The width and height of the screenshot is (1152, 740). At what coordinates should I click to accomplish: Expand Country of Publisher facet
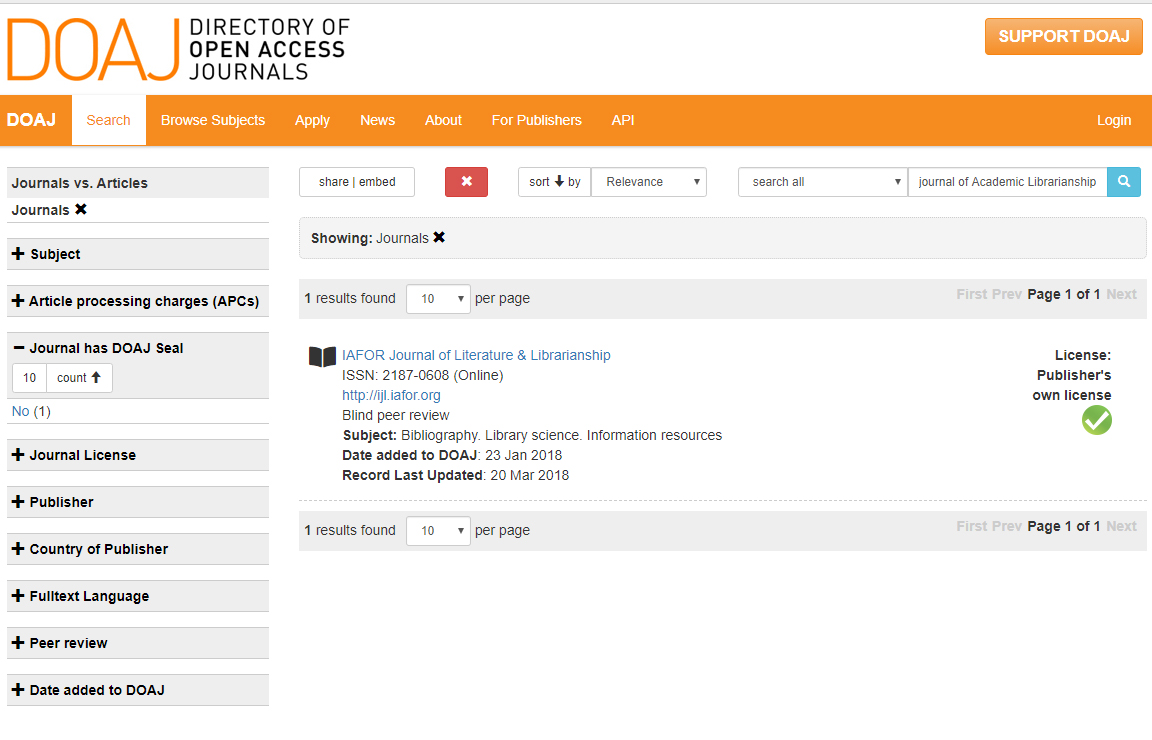137,550
